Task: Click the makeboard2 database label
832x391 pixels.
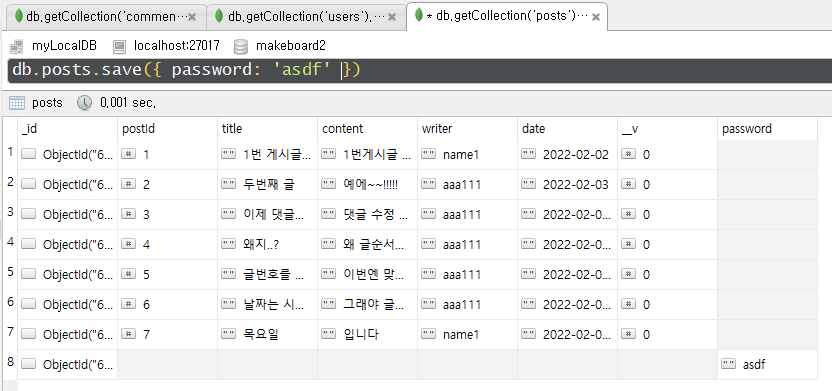Action: [x=291, y=46]
